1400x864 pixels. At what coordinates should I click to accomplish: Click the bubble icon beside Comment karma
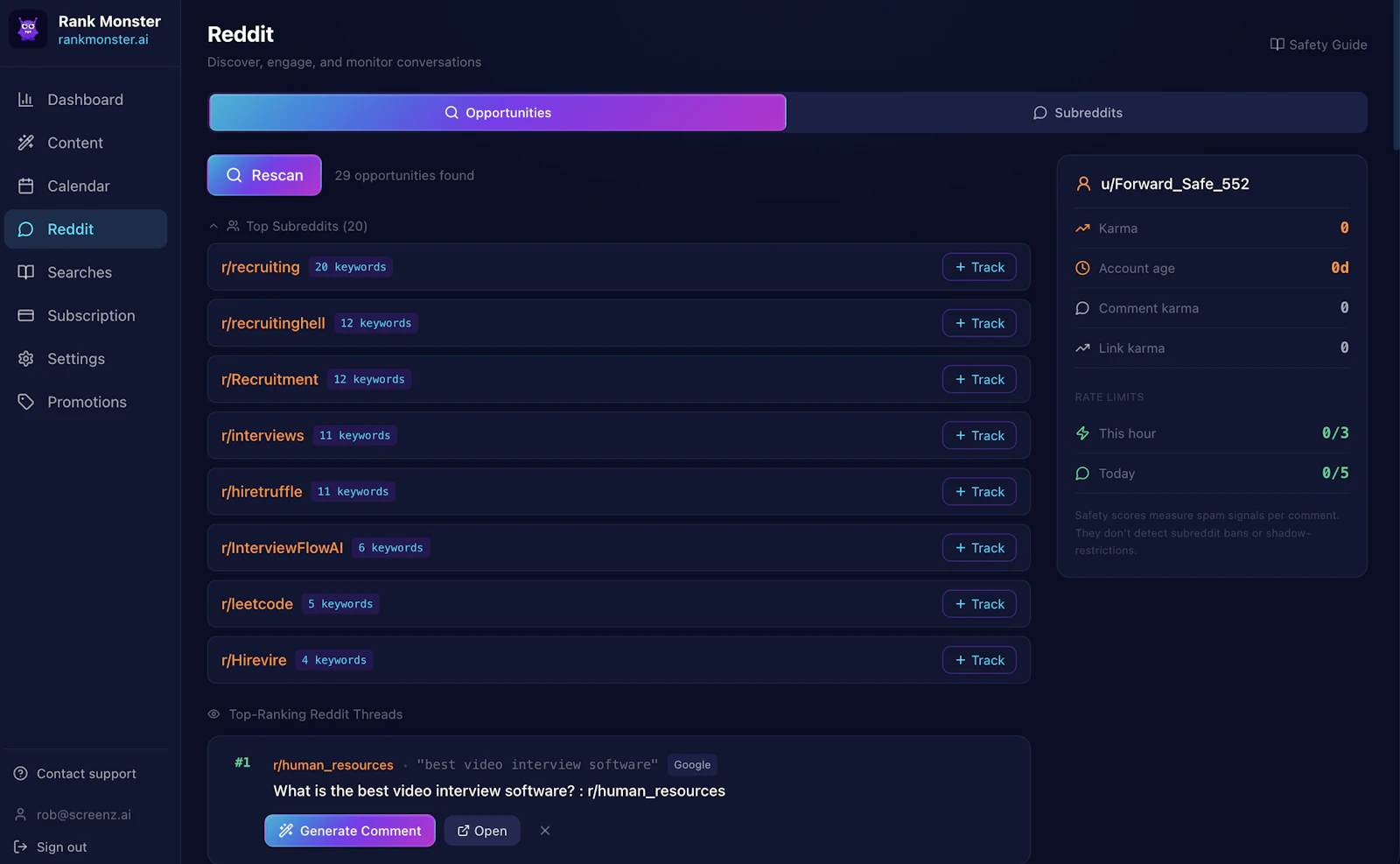point(1082,308)
